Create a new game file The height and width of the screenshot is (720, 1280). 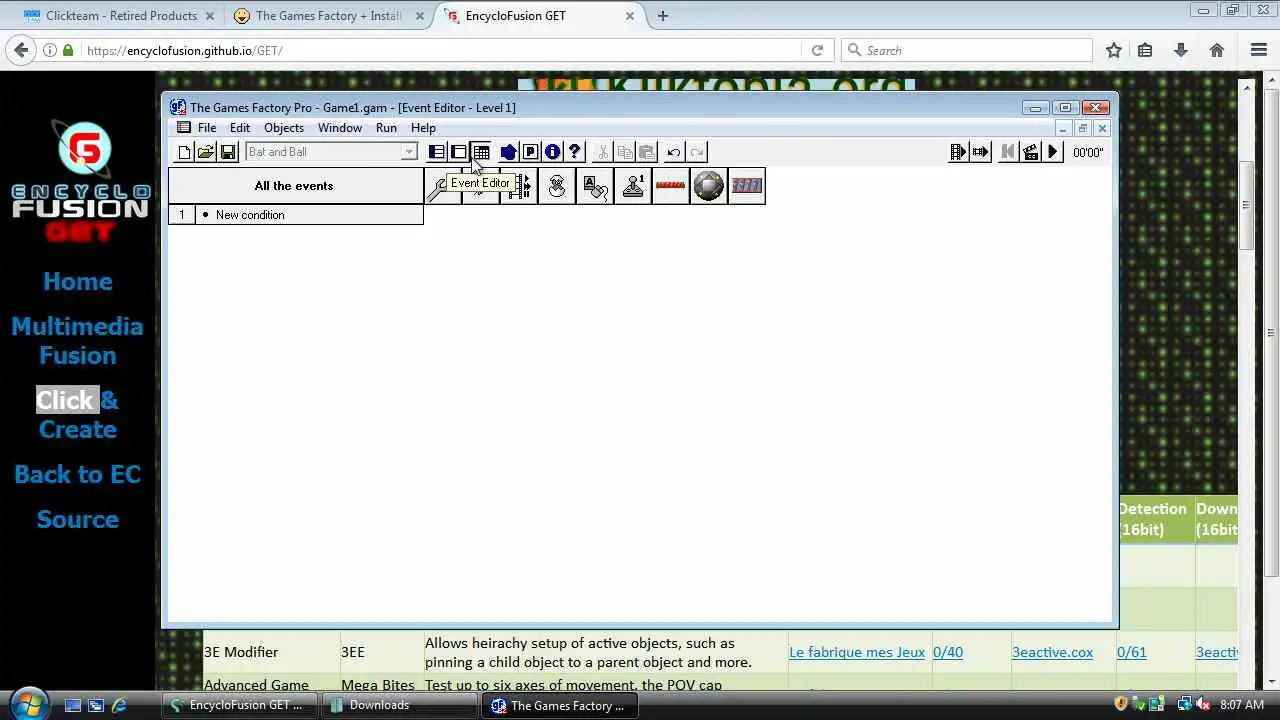coord(184,152)
